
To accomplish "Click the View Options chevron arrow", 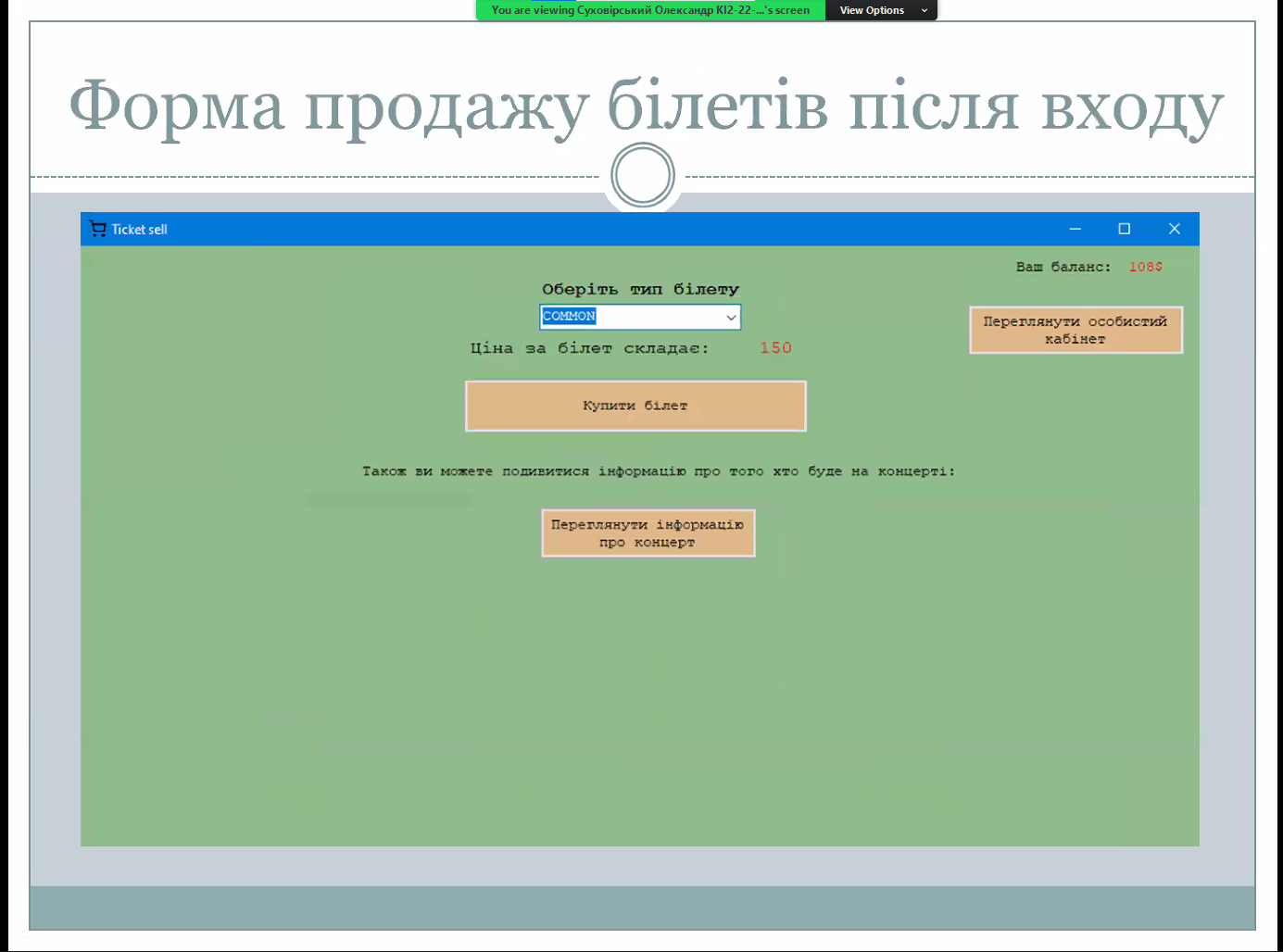I will click(924, 10).
